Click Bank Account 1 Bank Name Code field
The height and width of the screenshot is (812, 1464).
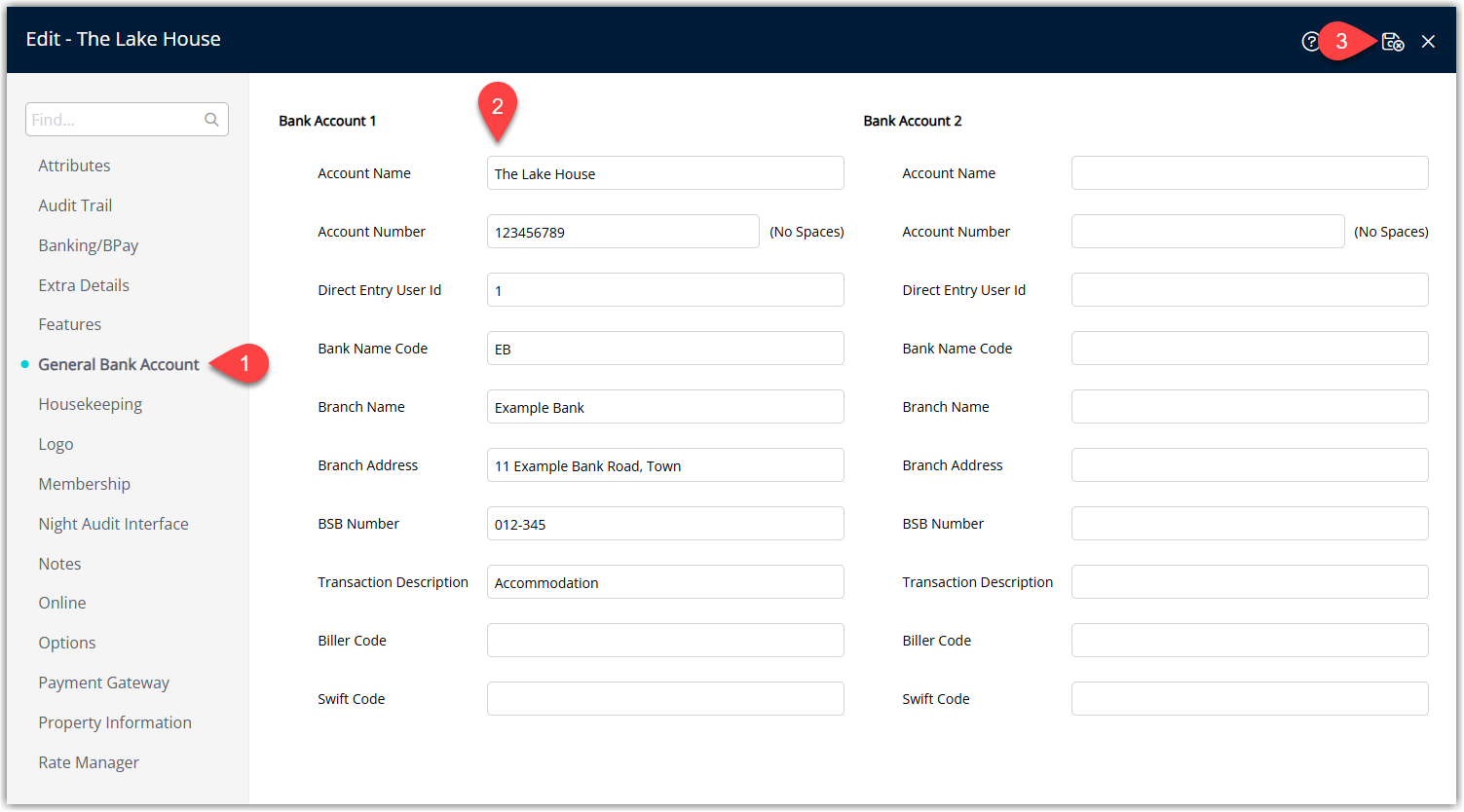tap(665, 349)
